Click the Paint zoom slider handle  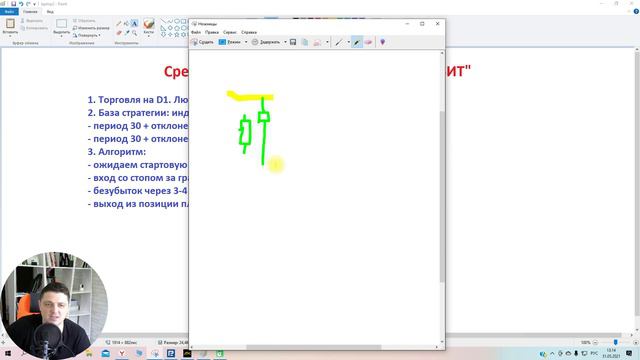(615, 342)
